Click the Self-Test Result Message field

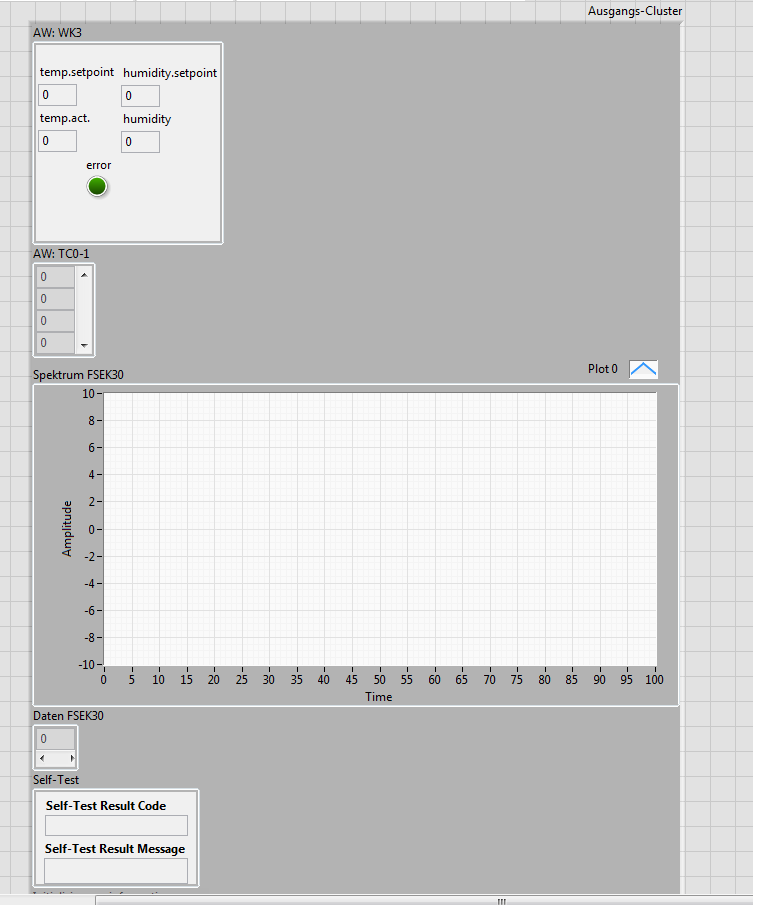coord(116,870)
